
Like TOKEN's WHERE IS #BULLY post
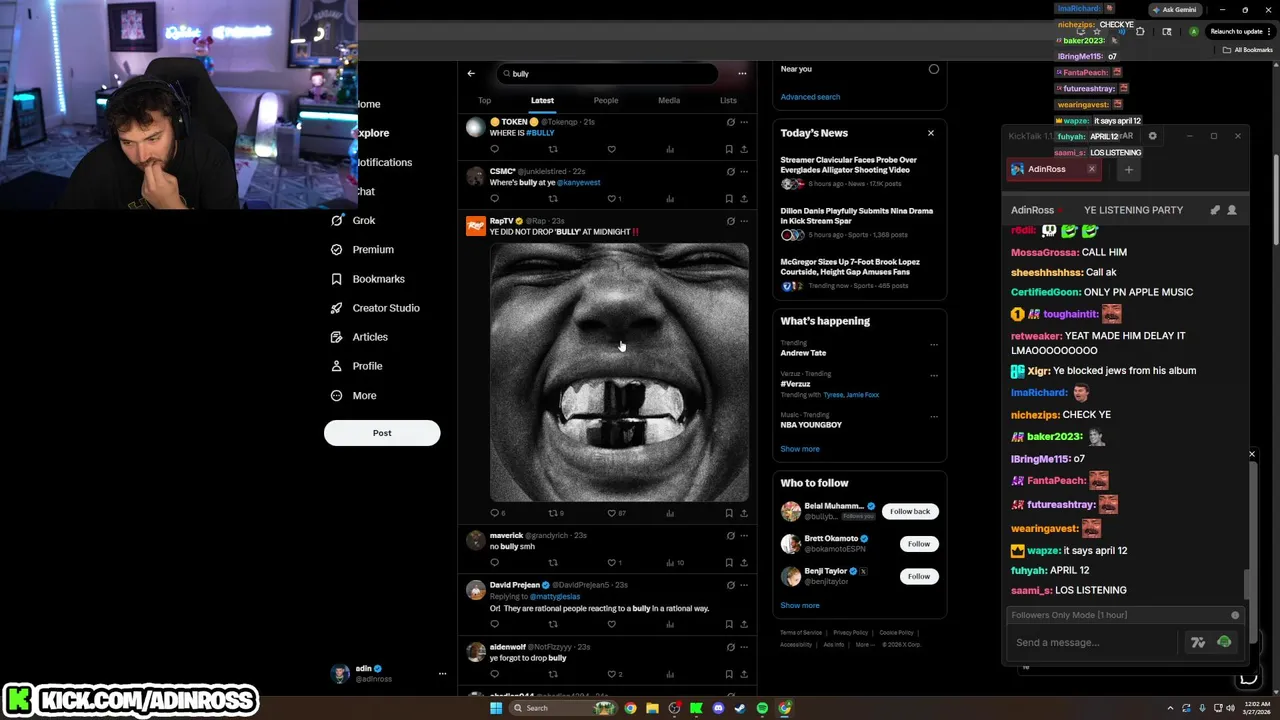[611, 149]
